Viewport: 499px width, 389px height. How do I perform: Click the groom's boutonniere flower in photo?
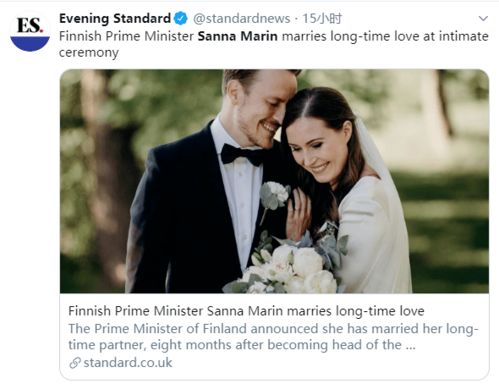coord(274,195)
